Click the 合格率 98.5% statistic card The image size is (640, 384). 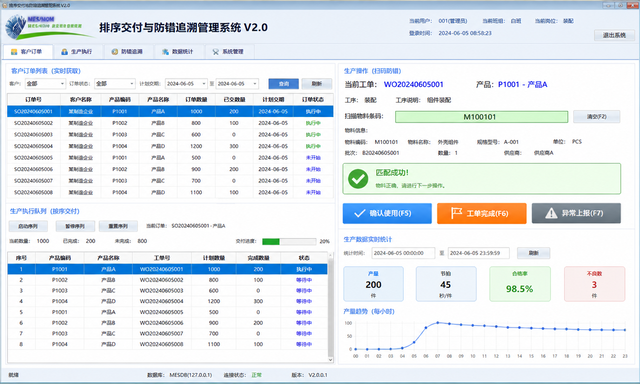click(x=520, y=284)
